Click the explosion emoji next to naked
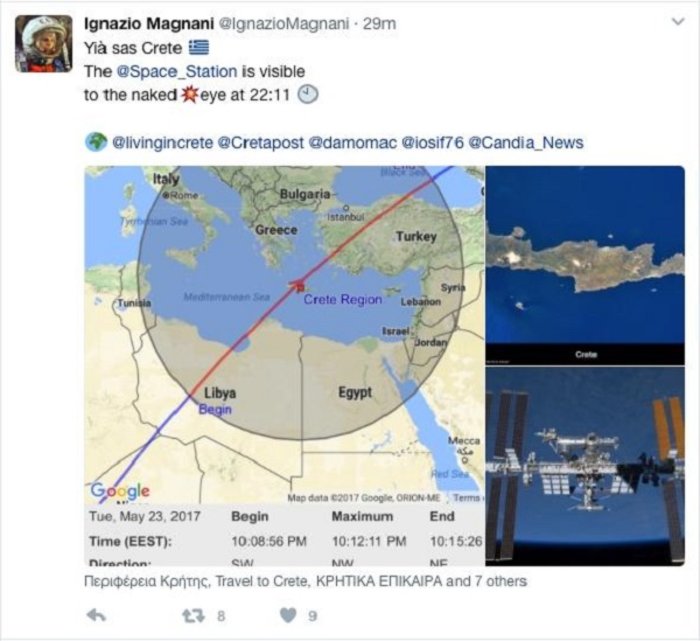 tap(189, 95)
